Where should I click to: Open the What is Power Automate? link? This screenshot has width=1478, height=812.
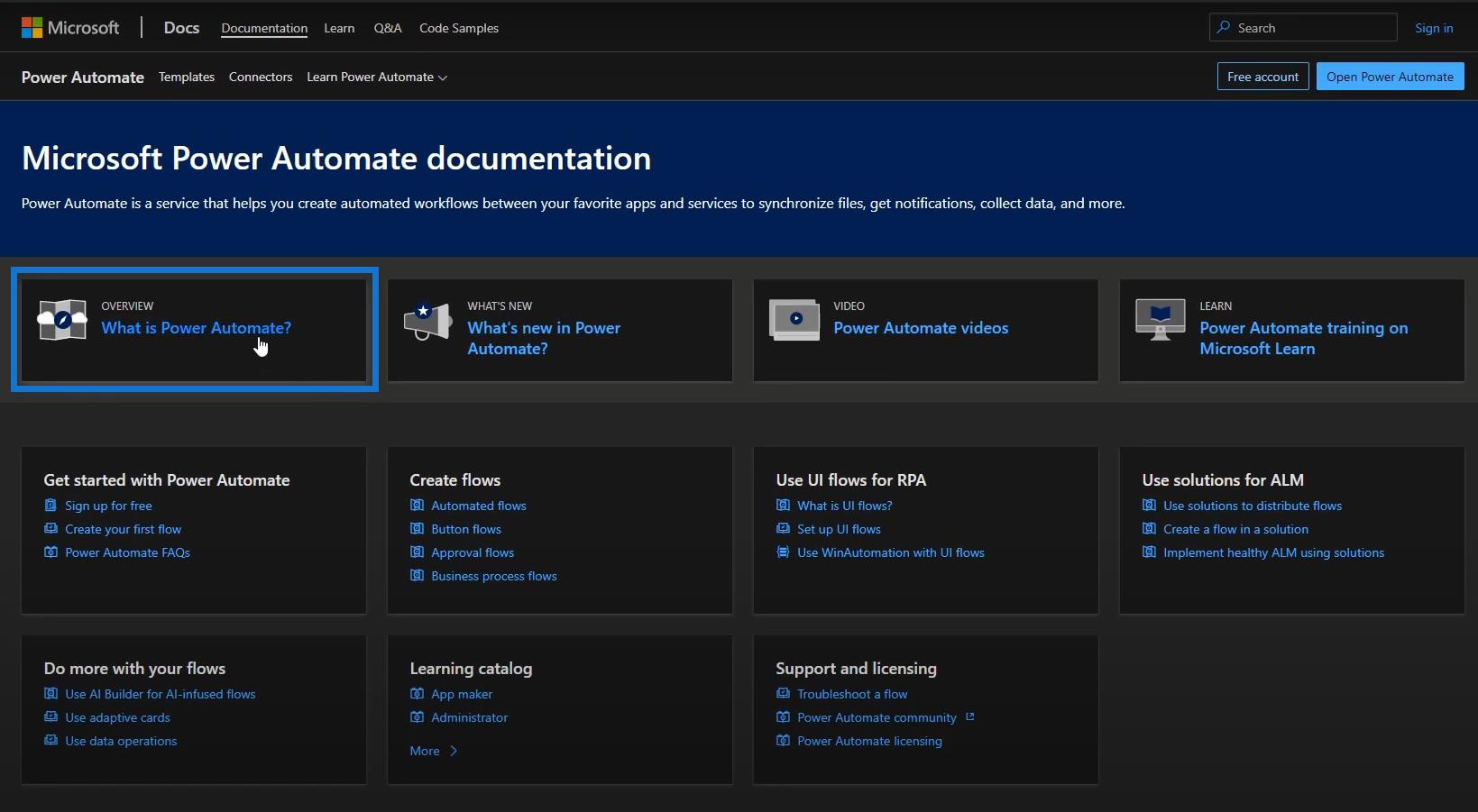coord(196,328)
